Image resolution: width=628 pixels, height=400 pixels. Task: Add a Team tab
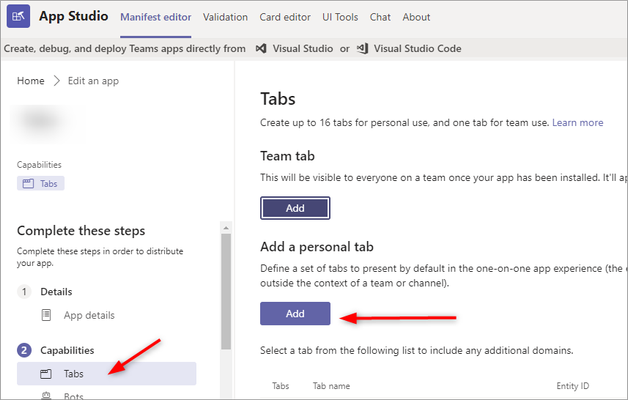(295, 208)
